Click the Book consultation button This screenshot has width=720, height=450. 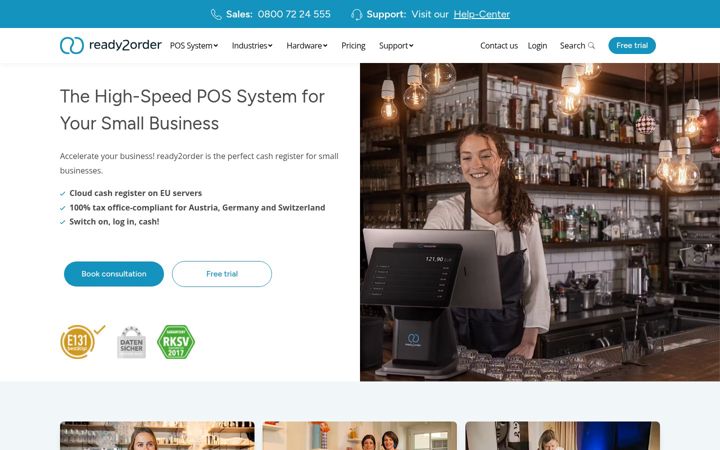114,274
